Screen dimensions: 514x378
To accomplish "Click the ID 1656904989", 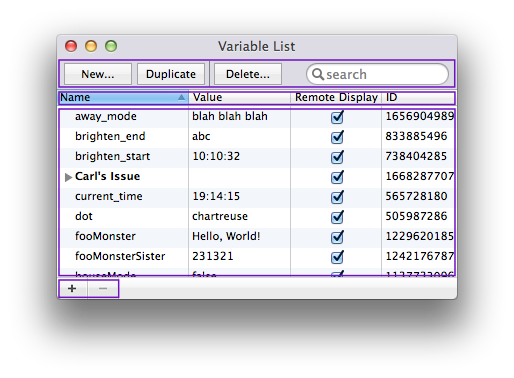I will click(x=420, y=116).
